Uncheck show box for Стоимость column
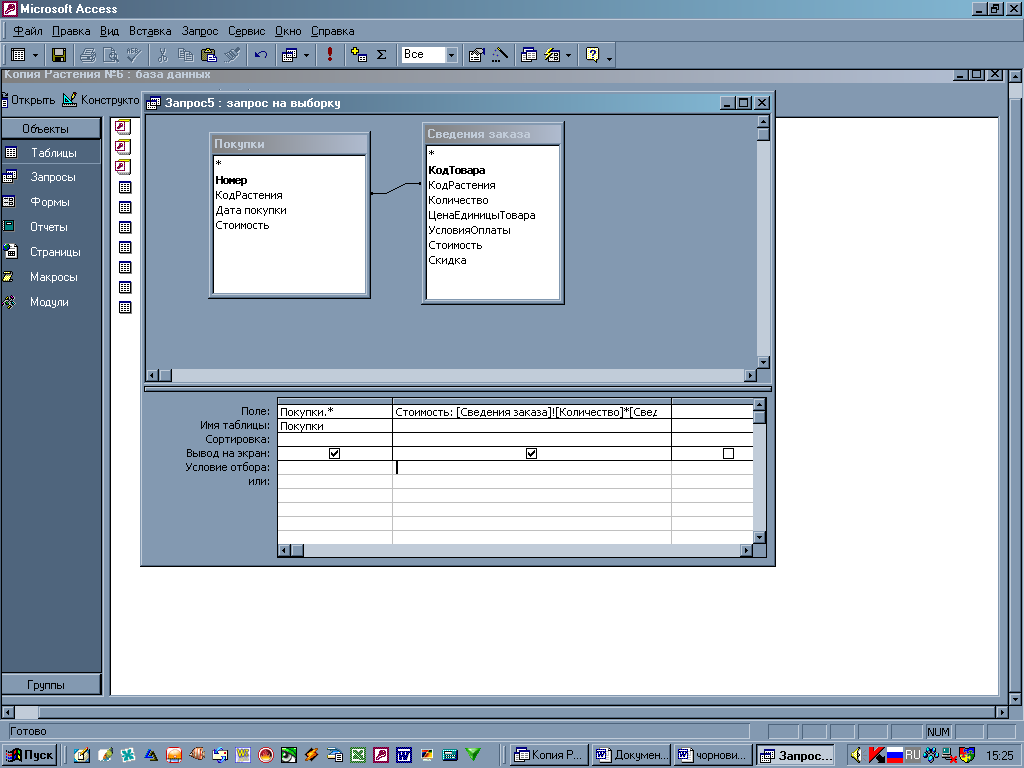Screen dimensions: 1024x768 pos(532,453)
